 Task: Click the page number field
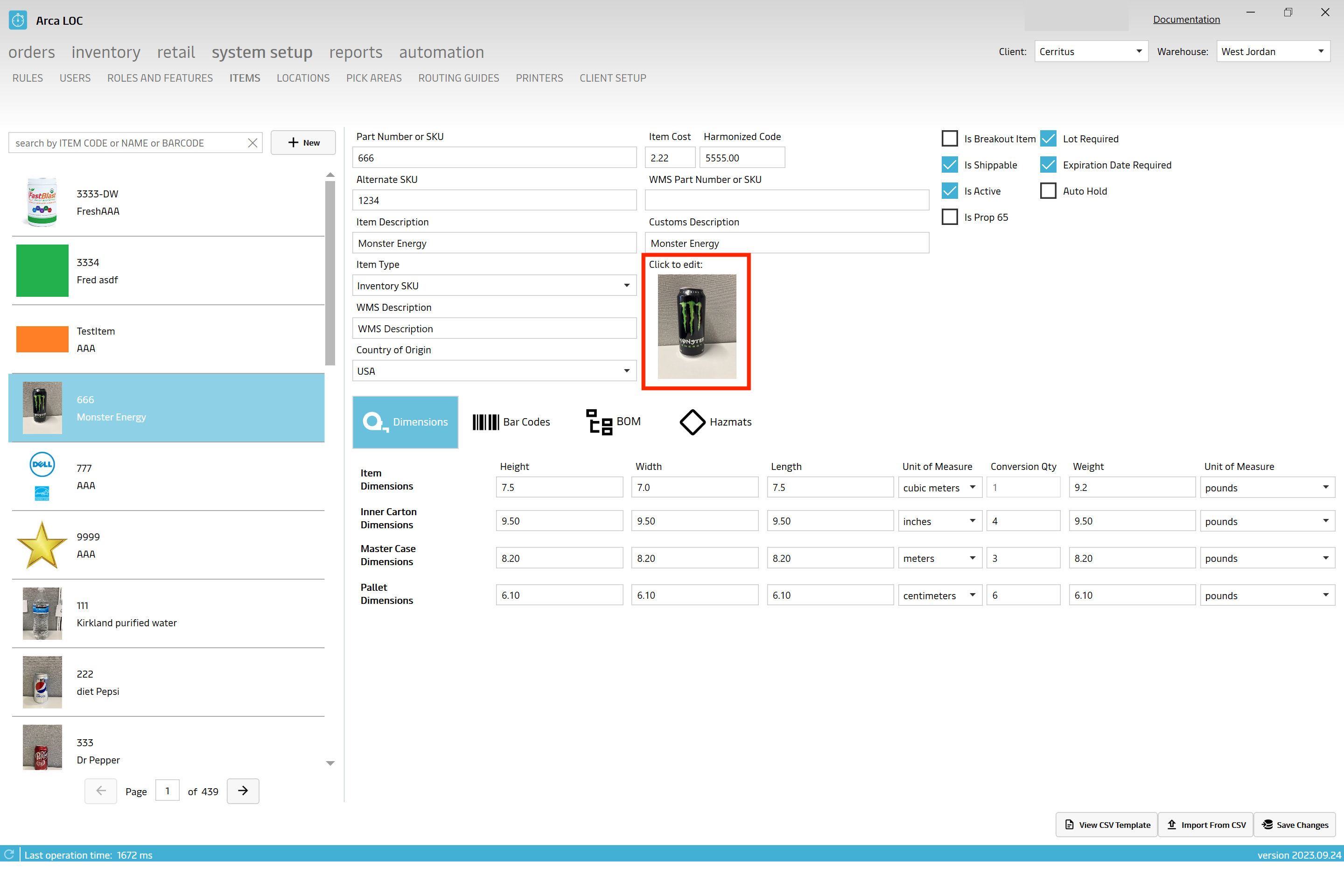pos(168,791)
